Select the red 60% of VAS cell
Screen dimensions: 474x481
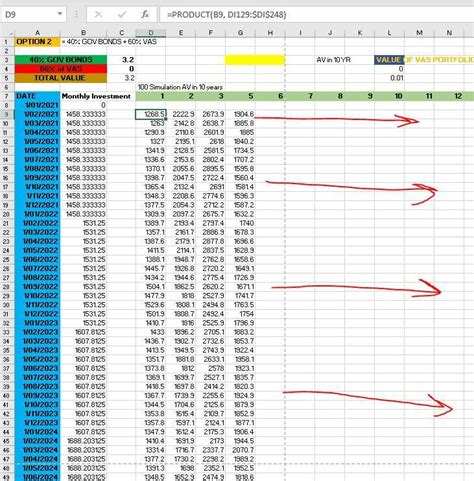point(61,69)
